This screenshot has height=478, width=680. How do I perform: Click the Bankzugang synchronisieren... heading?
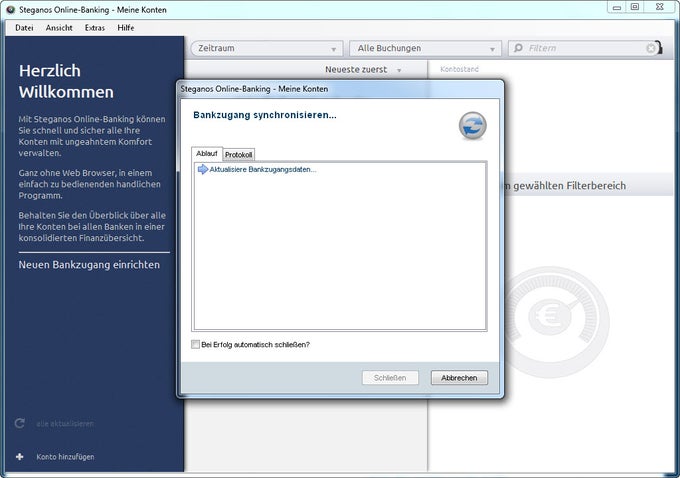(265, 115)
